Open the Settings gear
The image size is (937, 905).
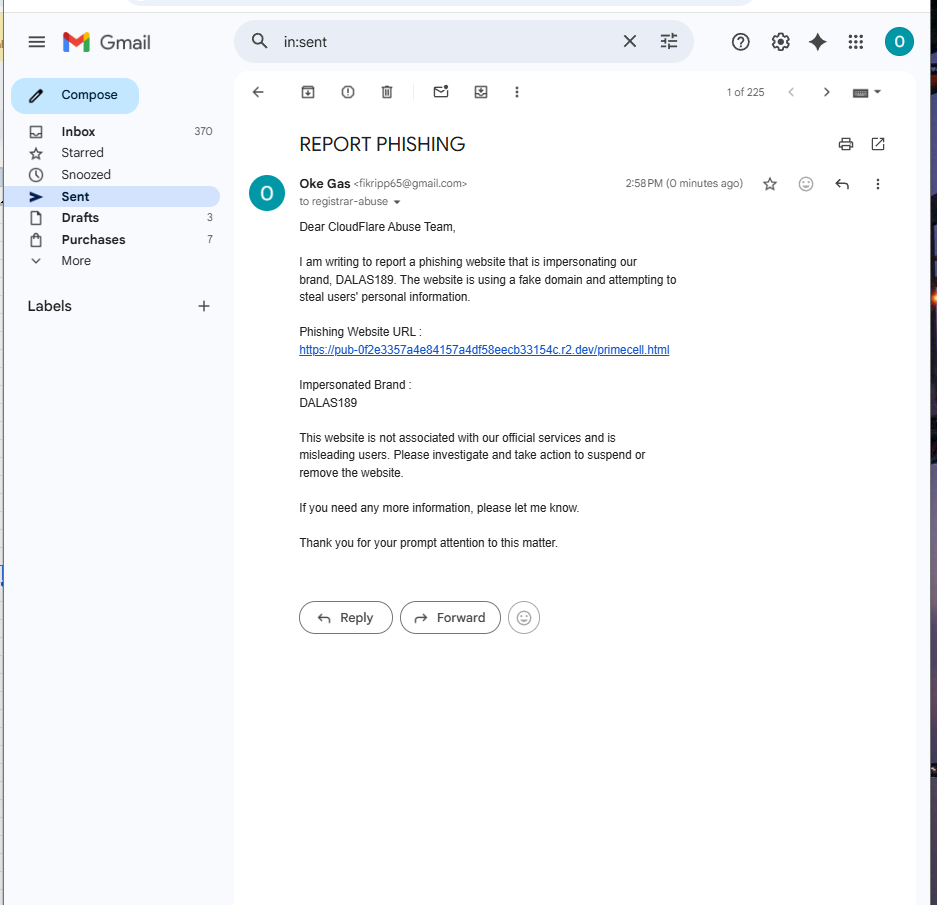point(780,42)
